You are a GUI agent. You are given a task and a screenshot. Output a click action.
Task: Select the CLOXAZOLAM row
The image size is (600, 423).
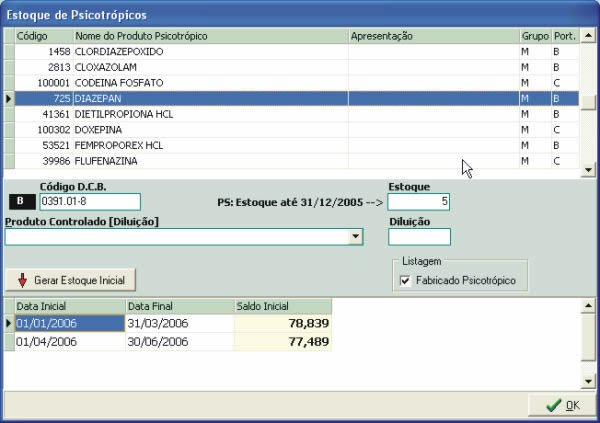tap(297, 67)
